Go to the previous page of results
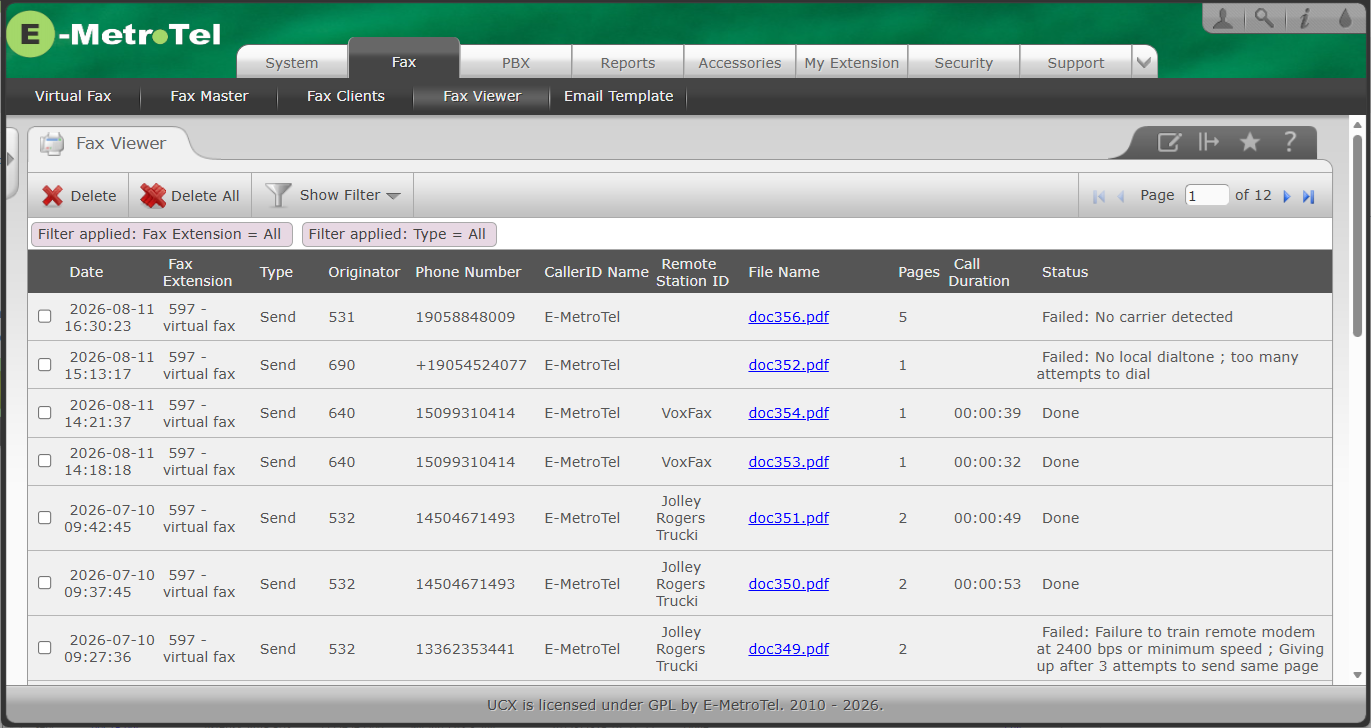1371x728 pixels. coord(1121,196)
